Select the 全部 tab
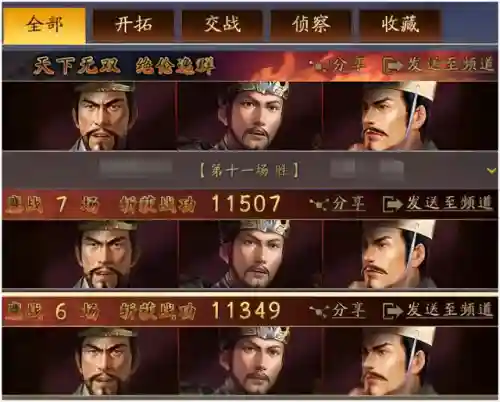The height and width of the screenshot is (402, 500). click(x=44, y=26)
